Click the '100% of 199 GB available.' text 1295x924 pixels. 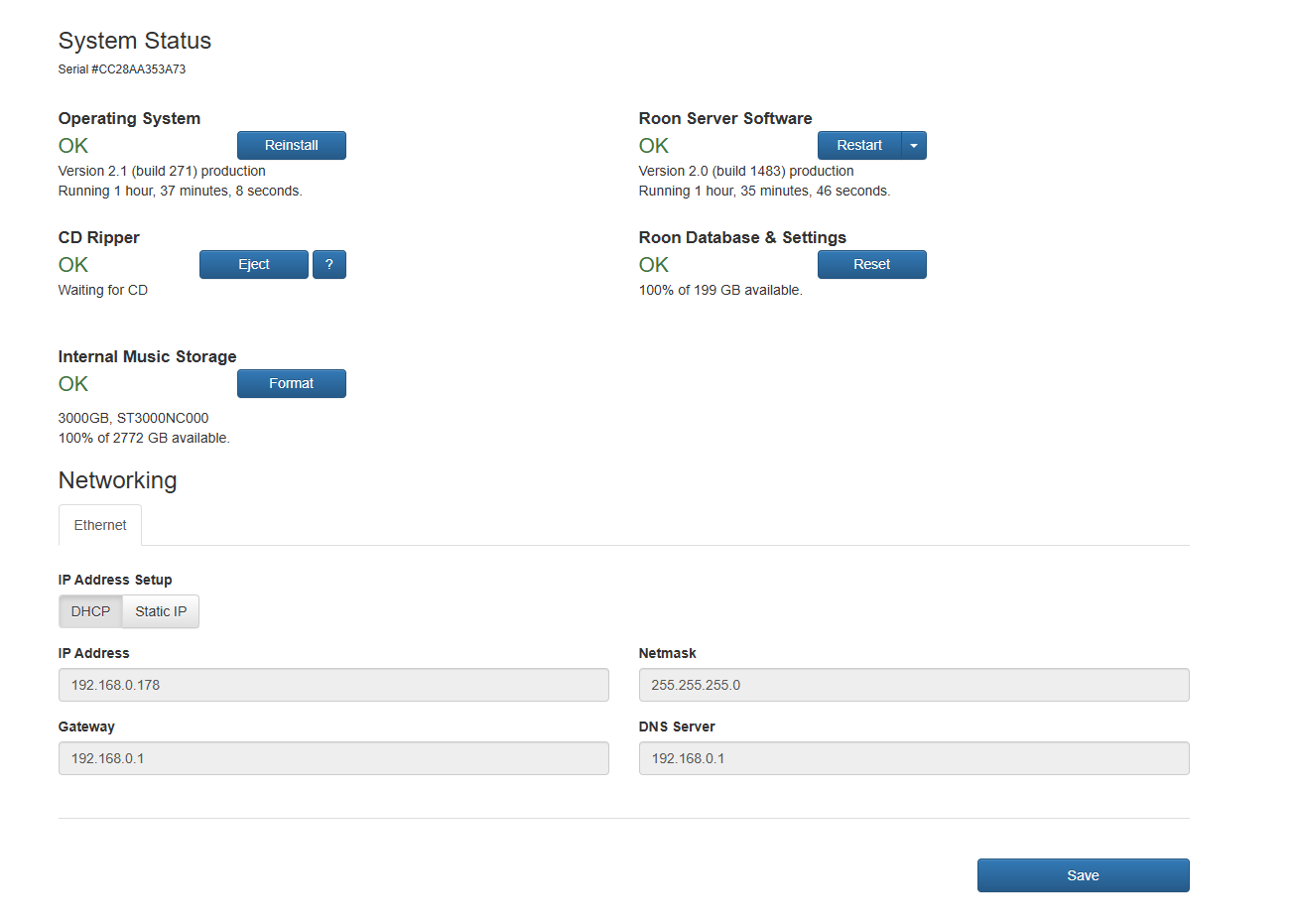pos(720,290)
